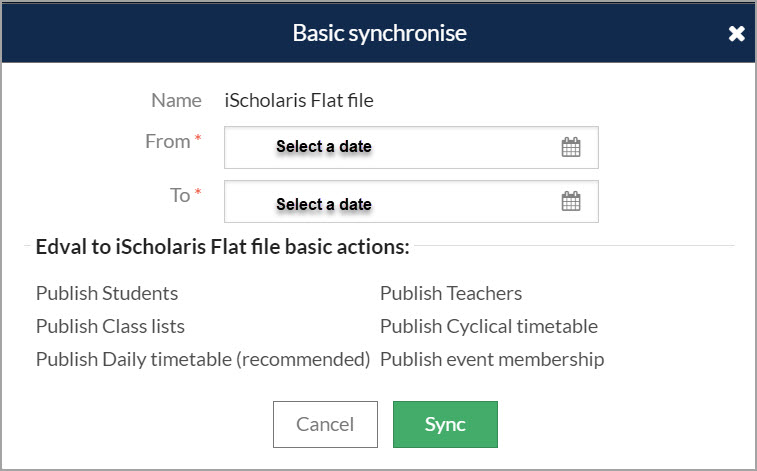Select the Publish Teachers action text
757x471 pixels.
point(451,293)
